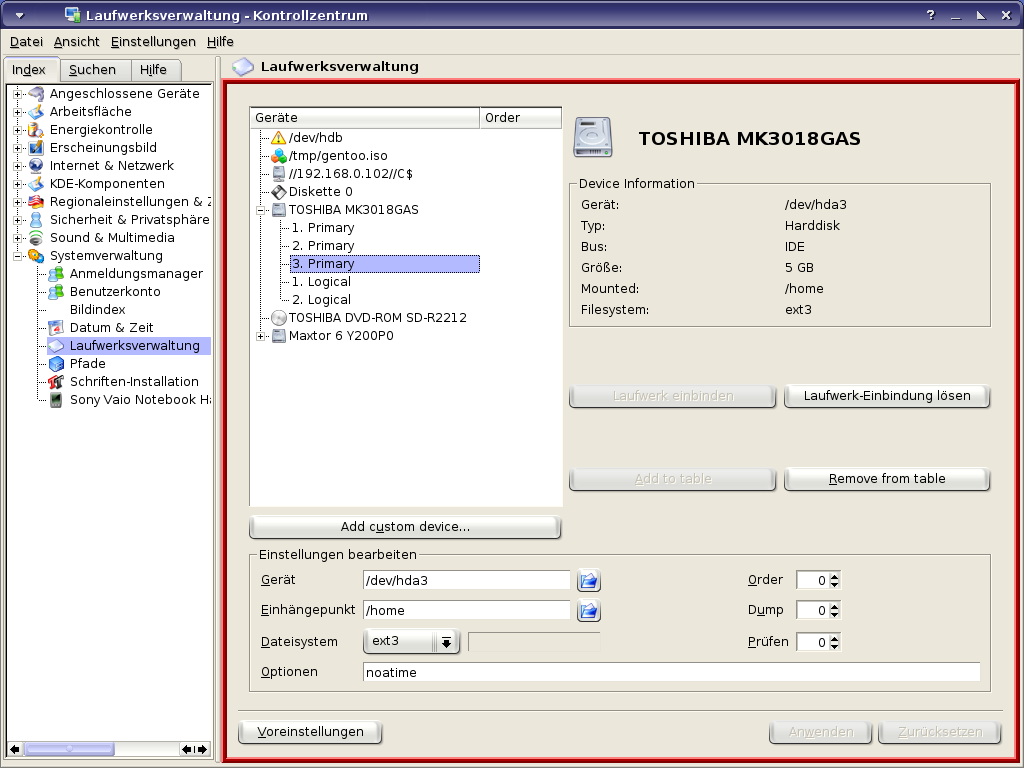Viewport: 1024px width, 768px height.
Task: Click the title bar help question mark
Action: pyautogui.click(x=931, y=15)
